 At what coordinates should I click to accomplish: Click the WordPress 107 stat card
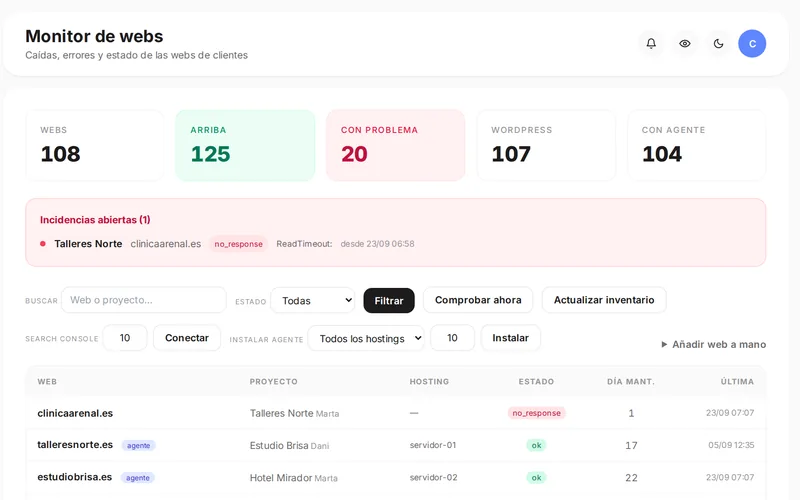[x=546, y=145]
